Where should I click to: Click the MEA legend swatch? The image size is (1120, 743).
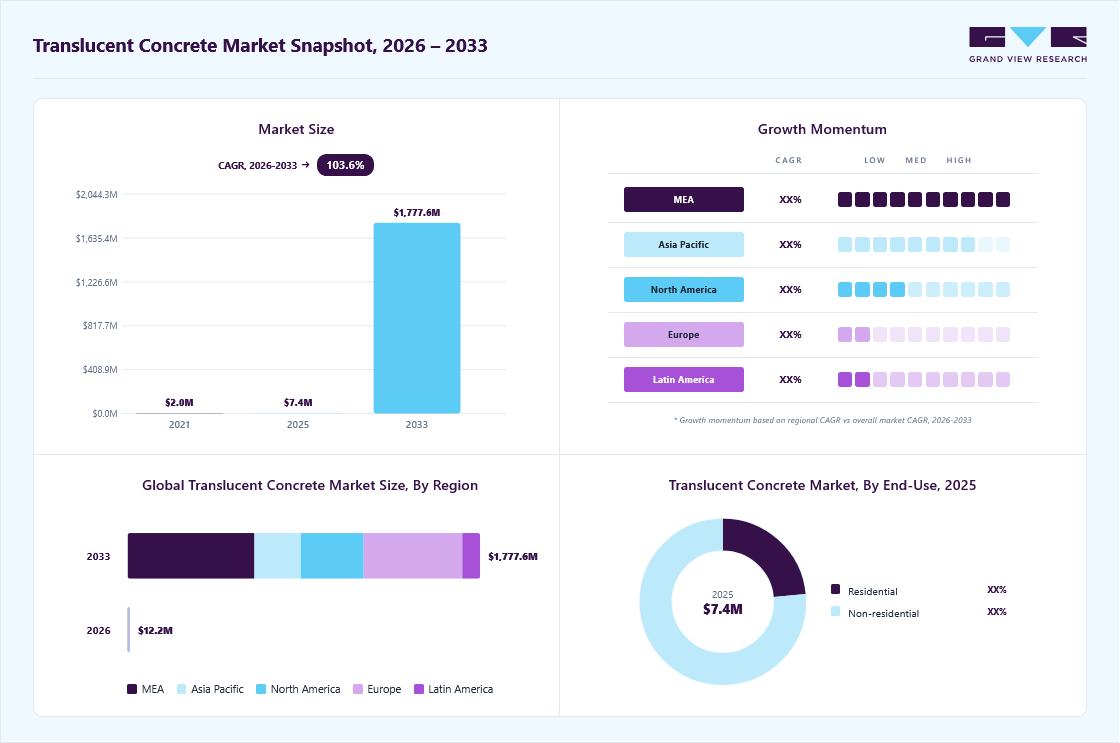(x=132, y=689)
